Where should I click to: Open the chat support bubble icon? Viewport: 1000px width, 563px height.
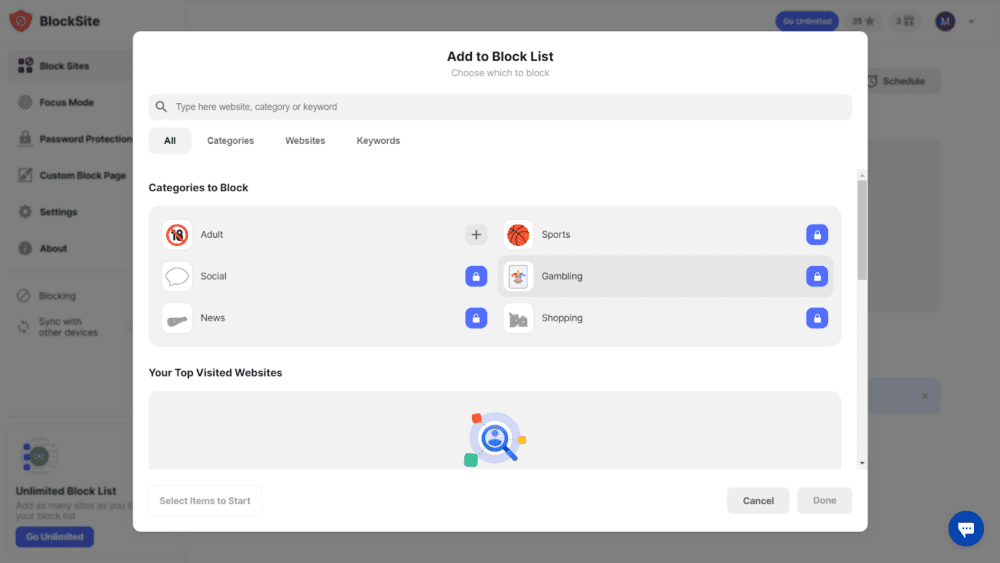tap(965, 529)
